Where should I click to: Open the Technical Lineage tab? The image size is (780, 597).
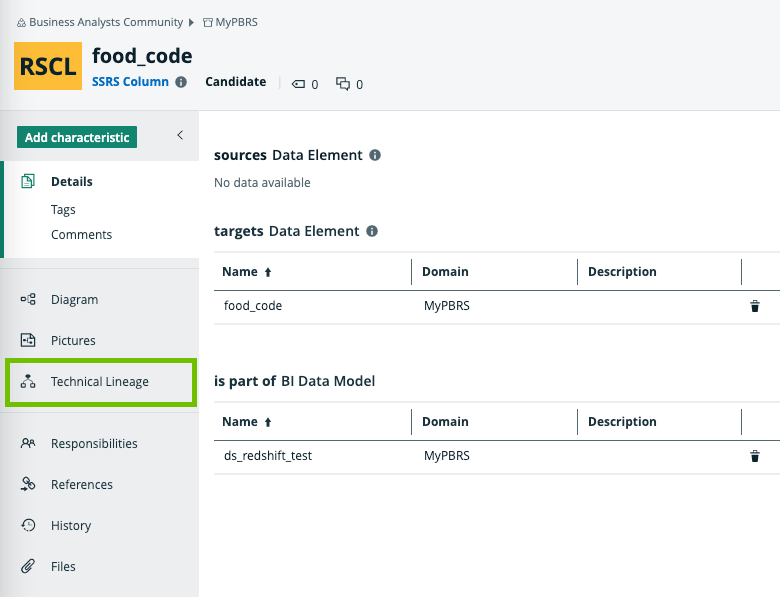(x=99, y=381)
